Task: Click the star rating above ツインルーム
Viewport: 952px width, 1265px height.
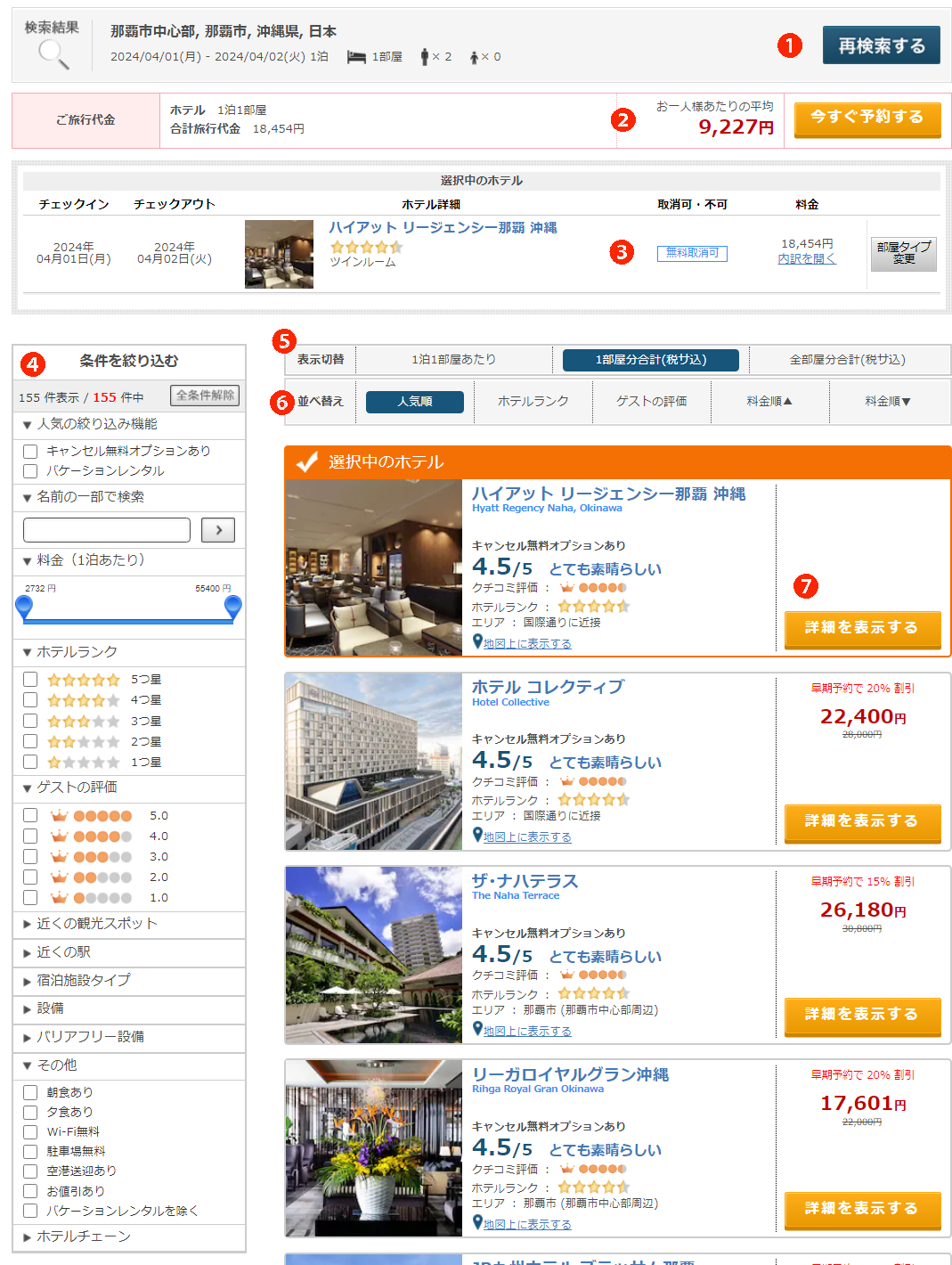Action: [x=366, y=247]
